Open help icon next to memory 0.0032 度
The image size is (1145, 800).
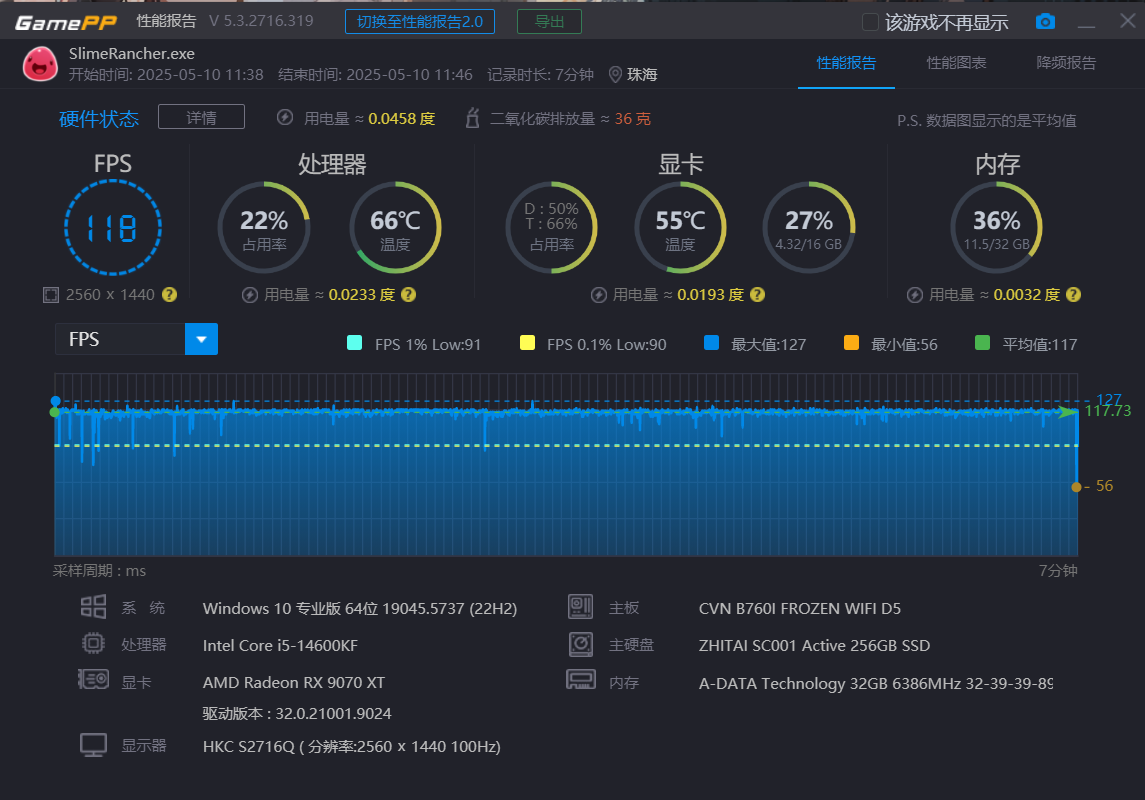click(1073, 294)
